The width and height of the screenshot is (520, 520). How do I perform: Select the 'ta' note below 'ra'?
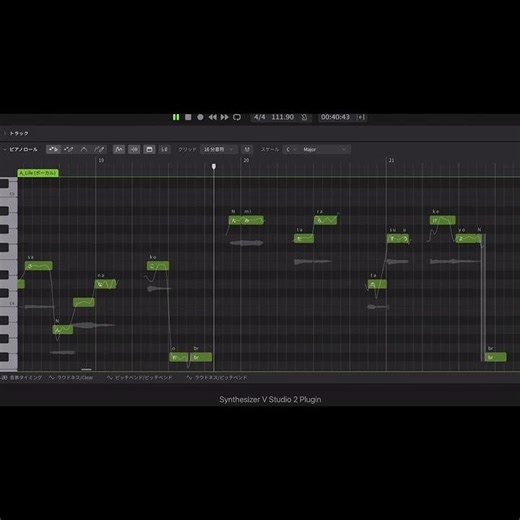point(304,239)
